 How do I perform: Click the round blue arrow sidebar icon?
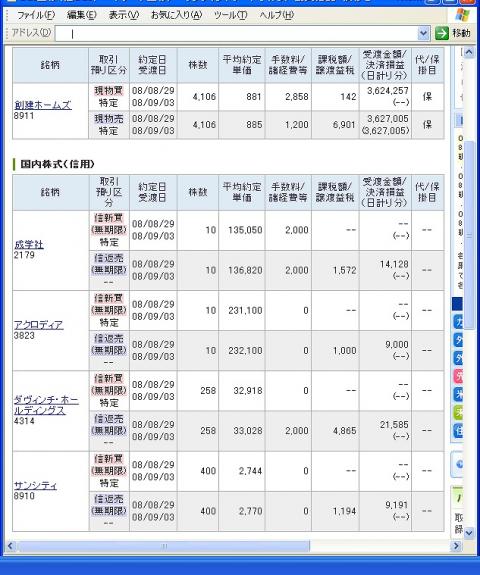(458, 464)
